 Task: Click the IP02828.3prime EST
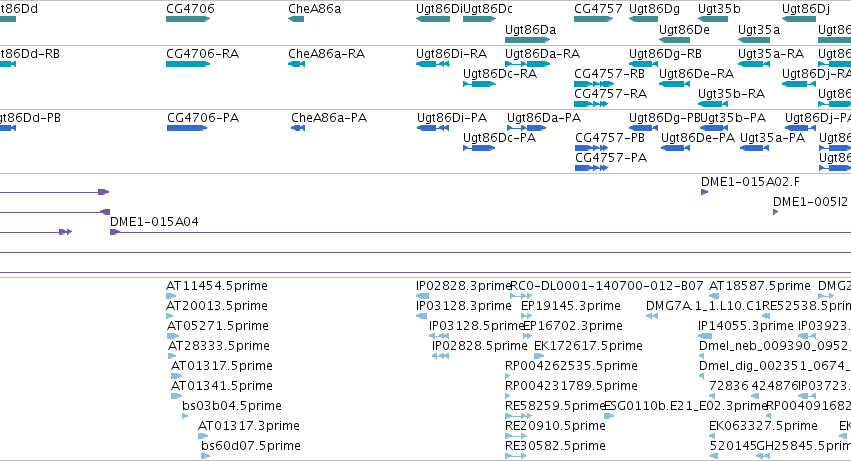(x=422, y=296)
